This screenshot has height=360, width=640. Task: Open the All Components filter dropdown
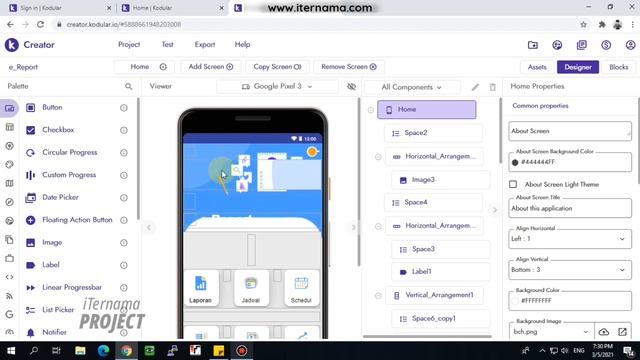411,87
